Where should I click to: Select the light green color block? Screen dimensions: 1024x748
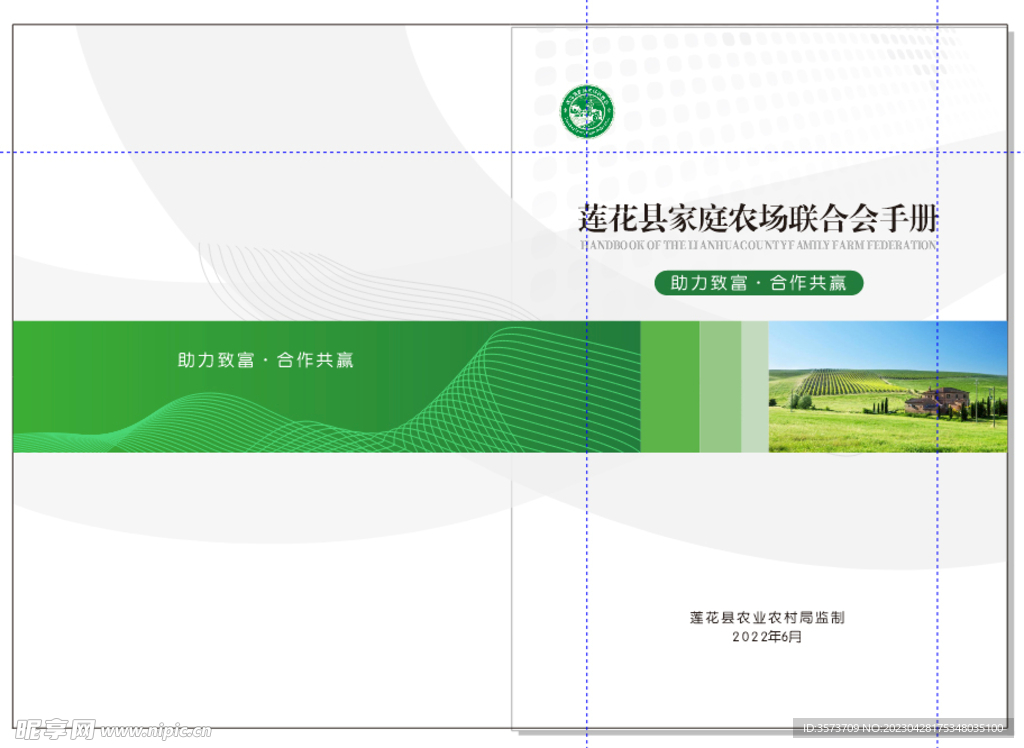click(720, 386)
